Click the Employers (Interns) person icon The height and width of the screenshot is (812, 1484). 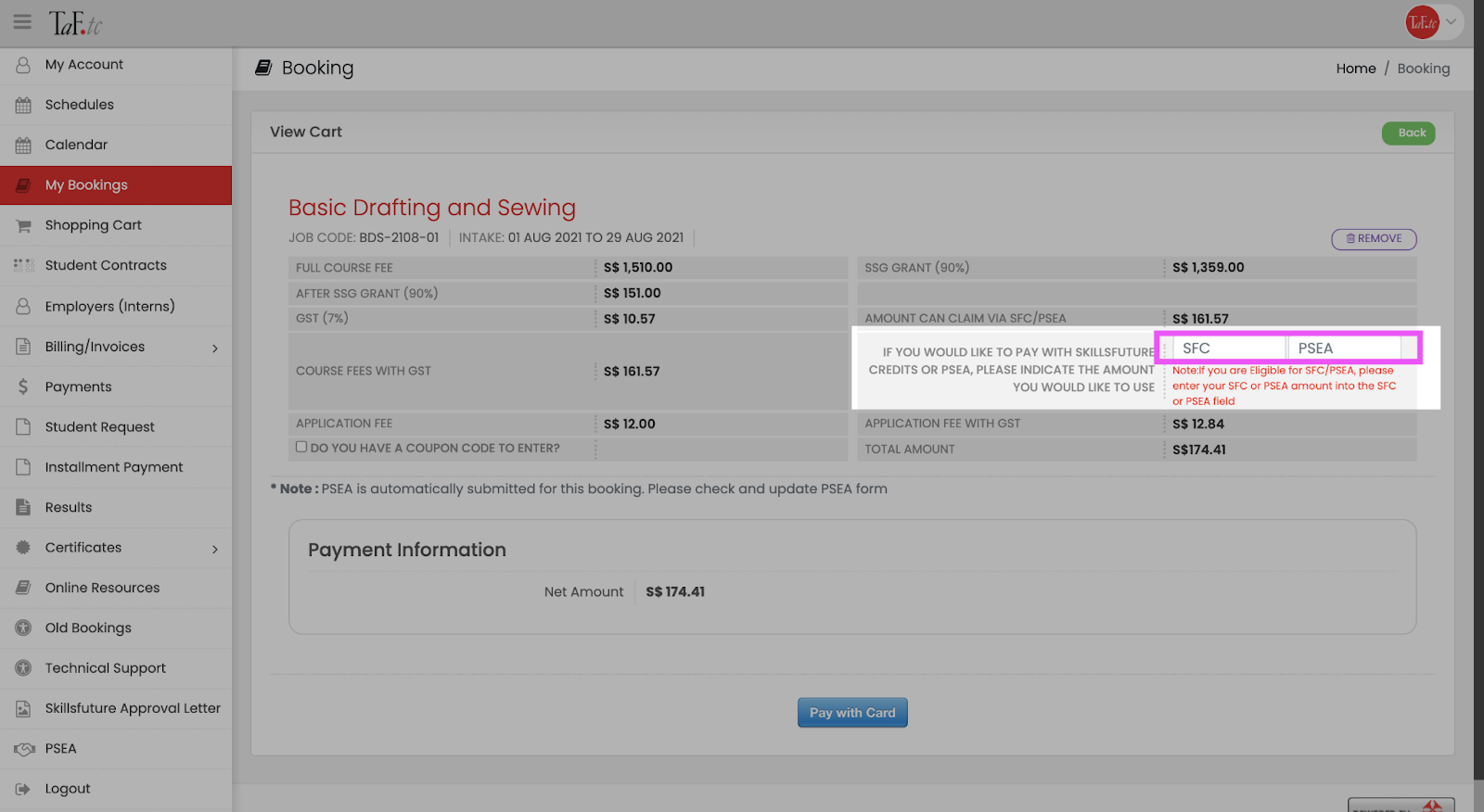tap(23, 306)
